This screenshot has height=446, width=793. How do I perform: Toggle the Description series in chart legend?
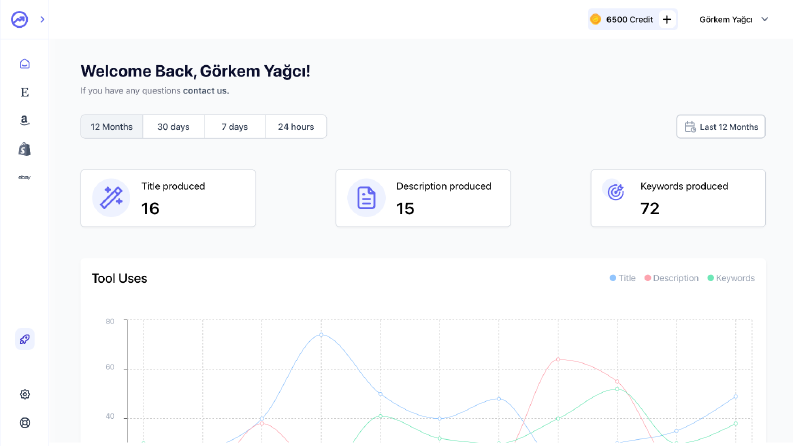[672, 278]
